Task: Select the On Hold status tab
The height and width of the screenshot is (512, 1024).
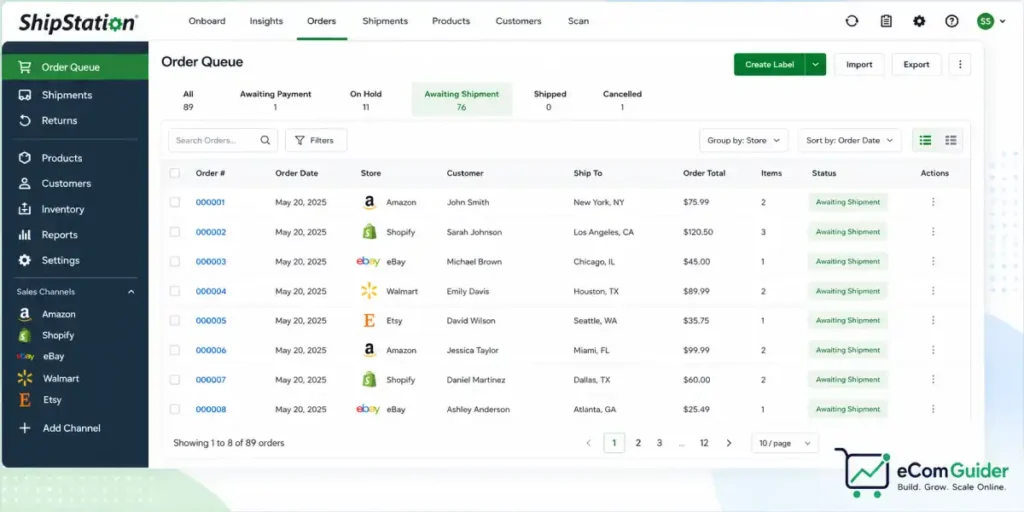Action: click(366, 101)
